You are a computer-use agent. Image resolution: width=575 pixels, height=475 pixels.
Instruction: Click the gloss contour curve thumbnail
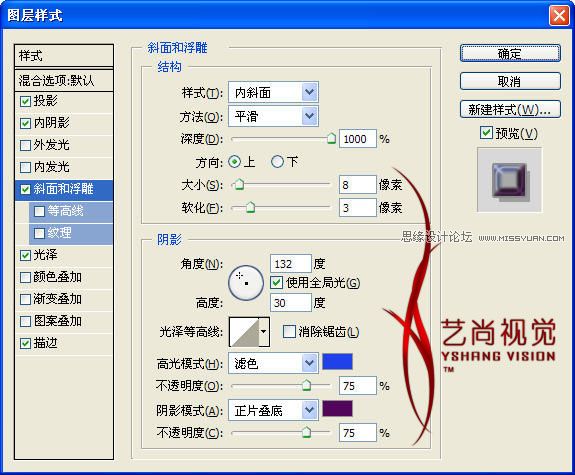245,332
